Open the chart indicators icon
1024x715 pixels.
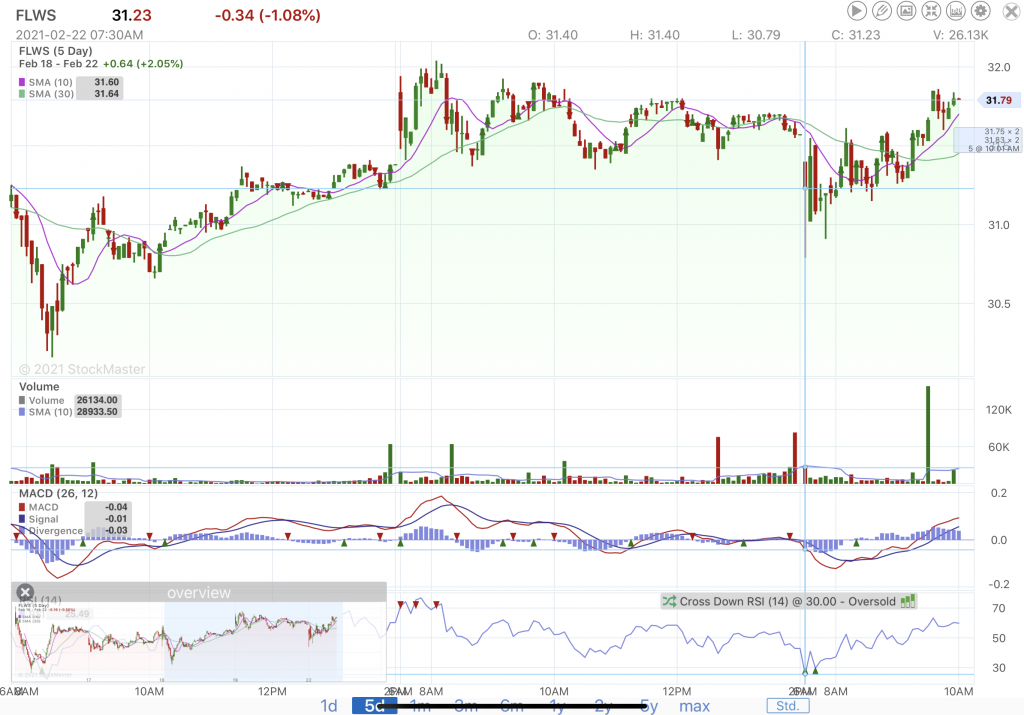point(956,11)
